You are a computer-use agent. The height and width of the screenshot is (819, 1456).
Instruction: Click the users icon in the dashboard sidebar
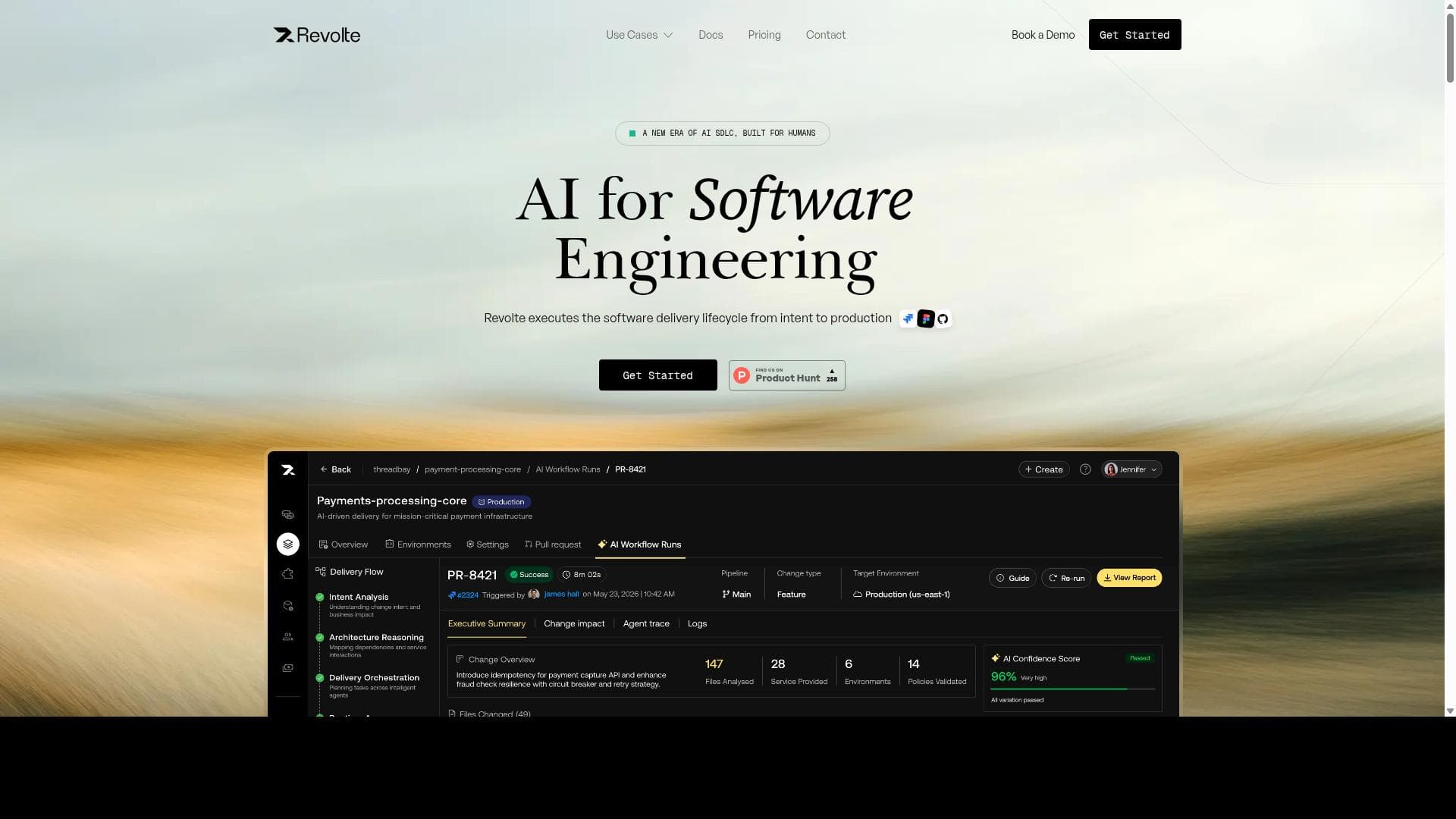pyautogui.click(x=288, y=637)
